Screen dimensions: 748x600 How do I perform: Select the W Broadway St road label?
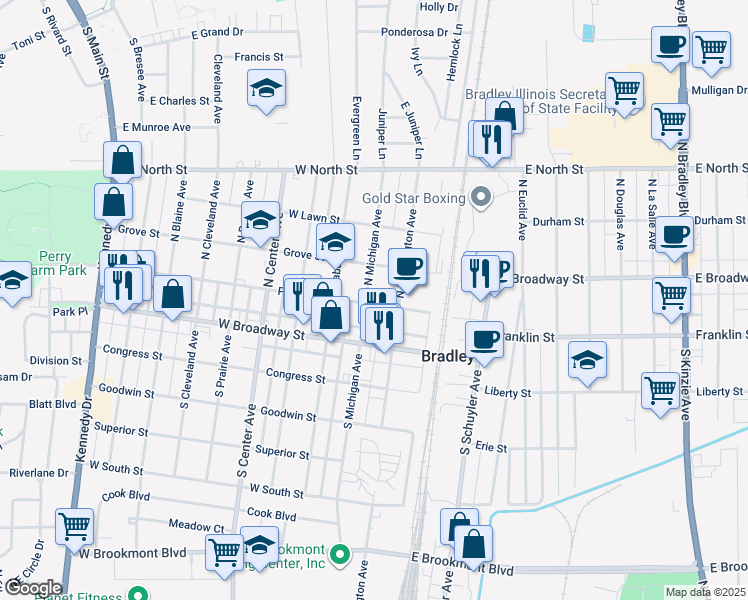coord(261,330)
